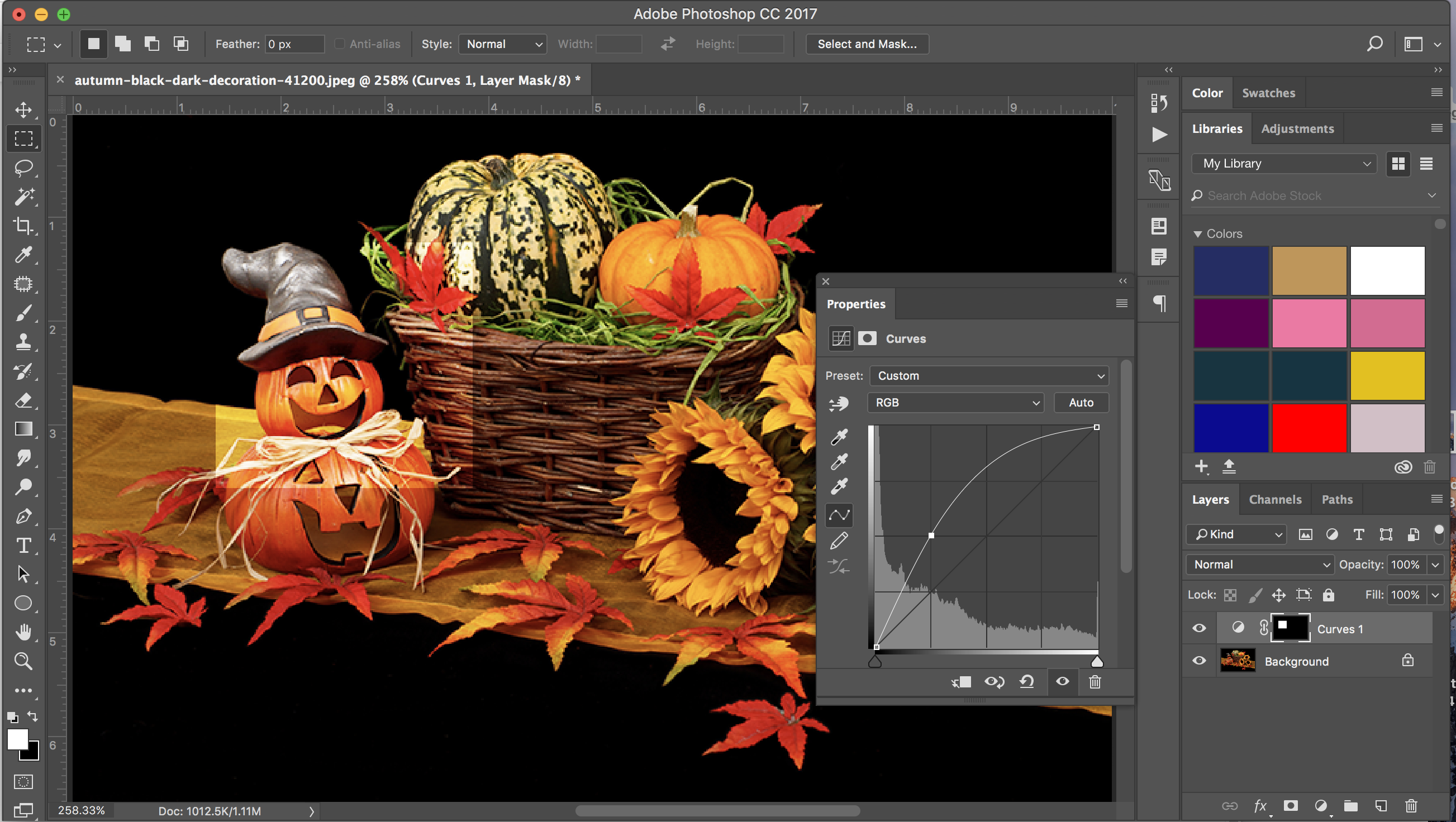Toggle layer visibility eye in Properties panel
The width and height of the screenshot is (1456, 822).
click(x=1062, y=682)
